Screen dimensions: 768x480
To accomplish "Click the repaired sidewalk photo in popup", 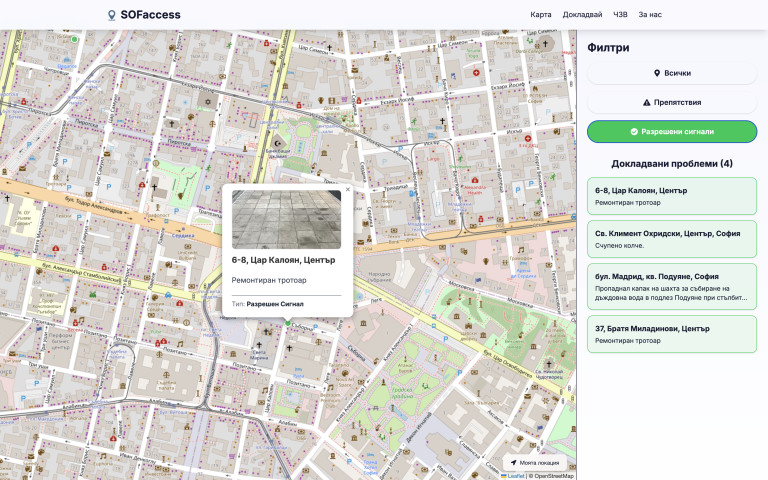I will pos(286,220).
